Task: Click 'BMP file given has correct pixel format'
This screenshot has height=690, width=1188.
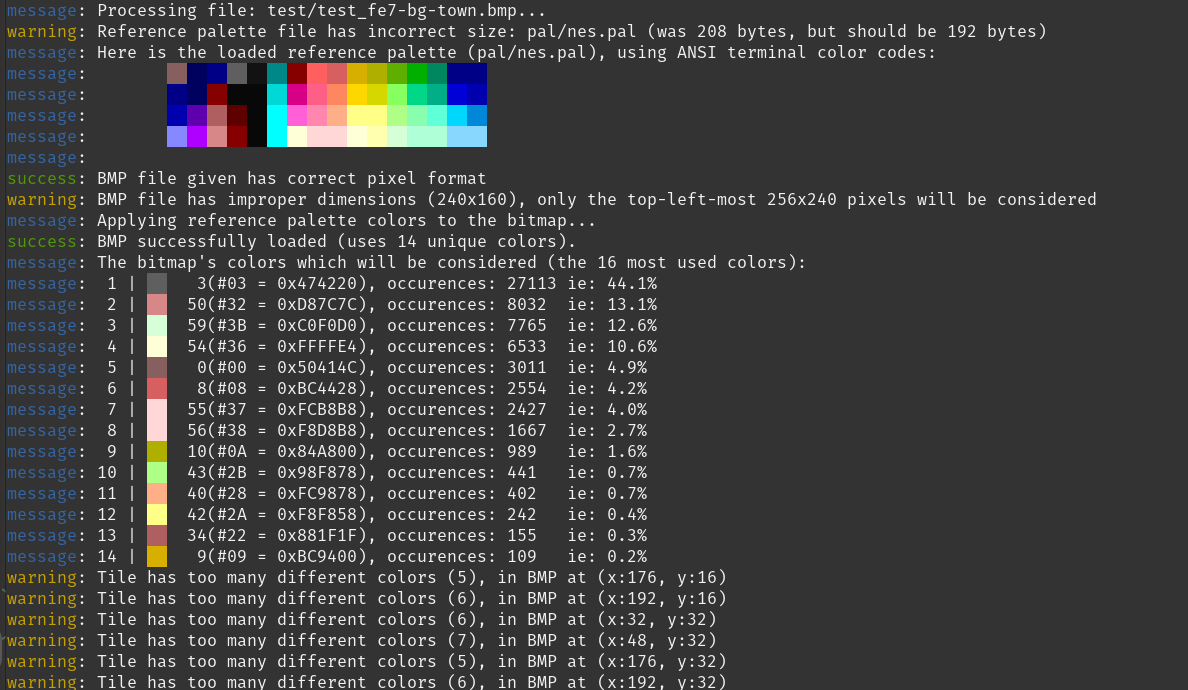Action: pyautogui.click(x=292, y=179)
